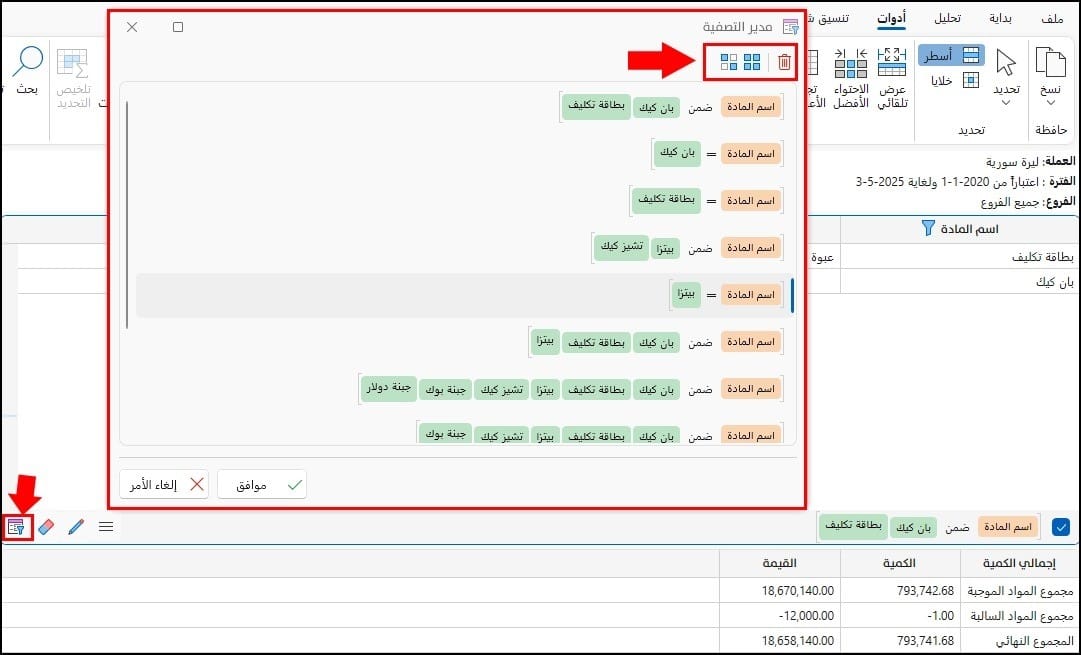Open filter manager icon in bottom filter bar

tap(17, 527)
